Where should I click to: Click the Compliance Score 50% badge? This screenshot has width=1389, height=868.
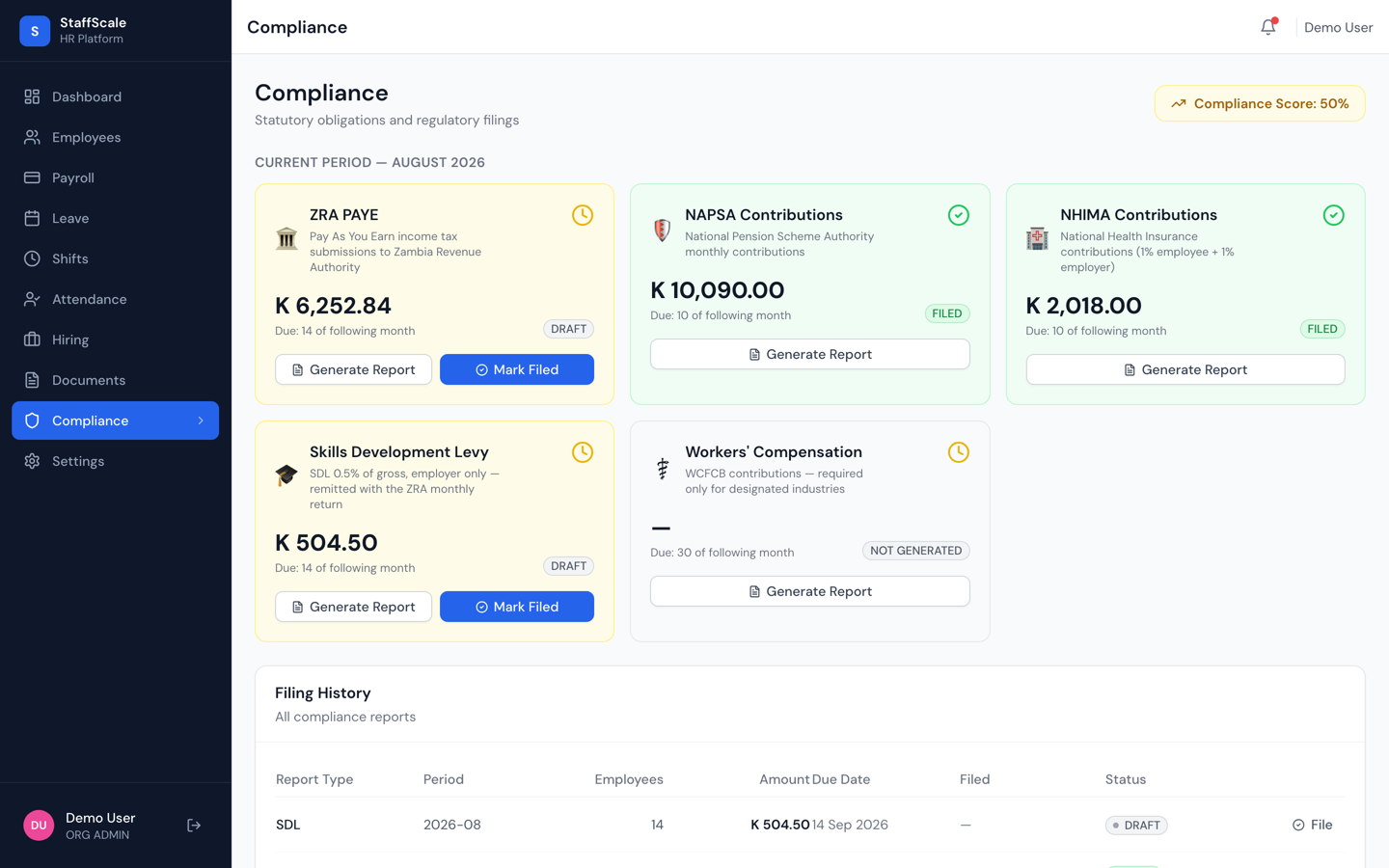tap(1260, 103)
